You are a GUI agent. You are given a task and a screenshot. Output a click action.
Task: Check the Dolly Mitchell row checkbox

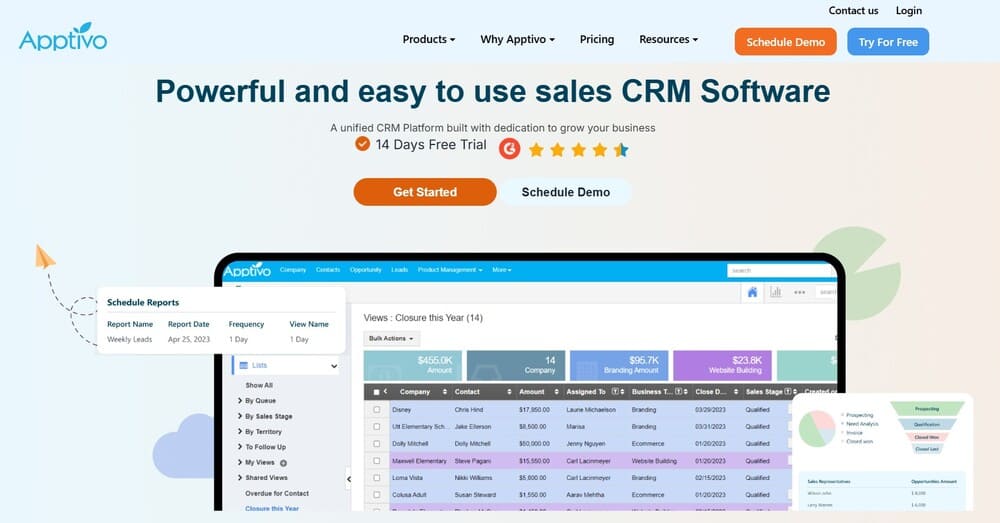(x=376, y=443)
